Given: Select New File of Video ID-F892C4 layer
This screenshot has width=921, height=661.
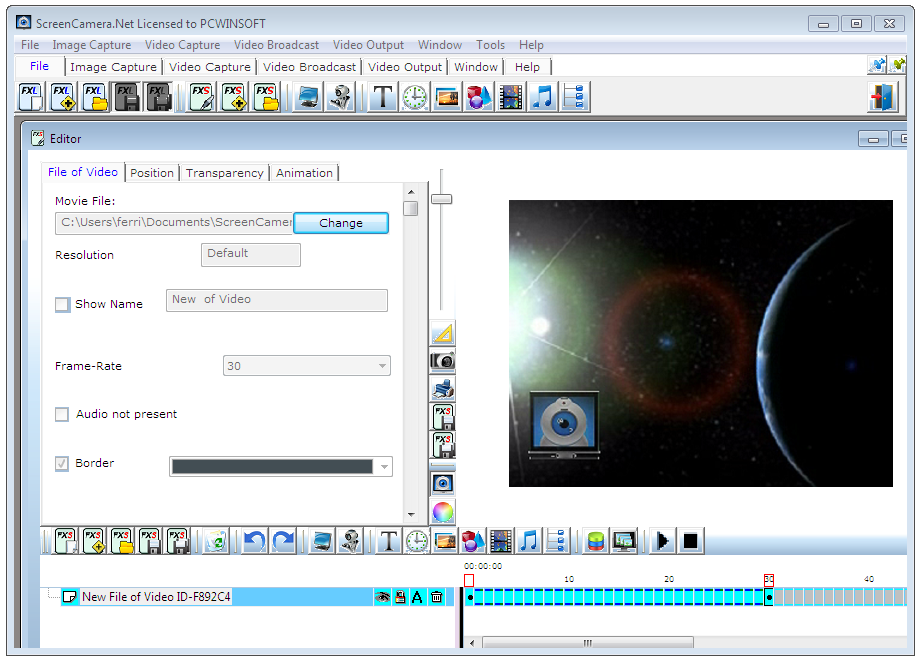Looking at the screenshot, I should 156,597.
